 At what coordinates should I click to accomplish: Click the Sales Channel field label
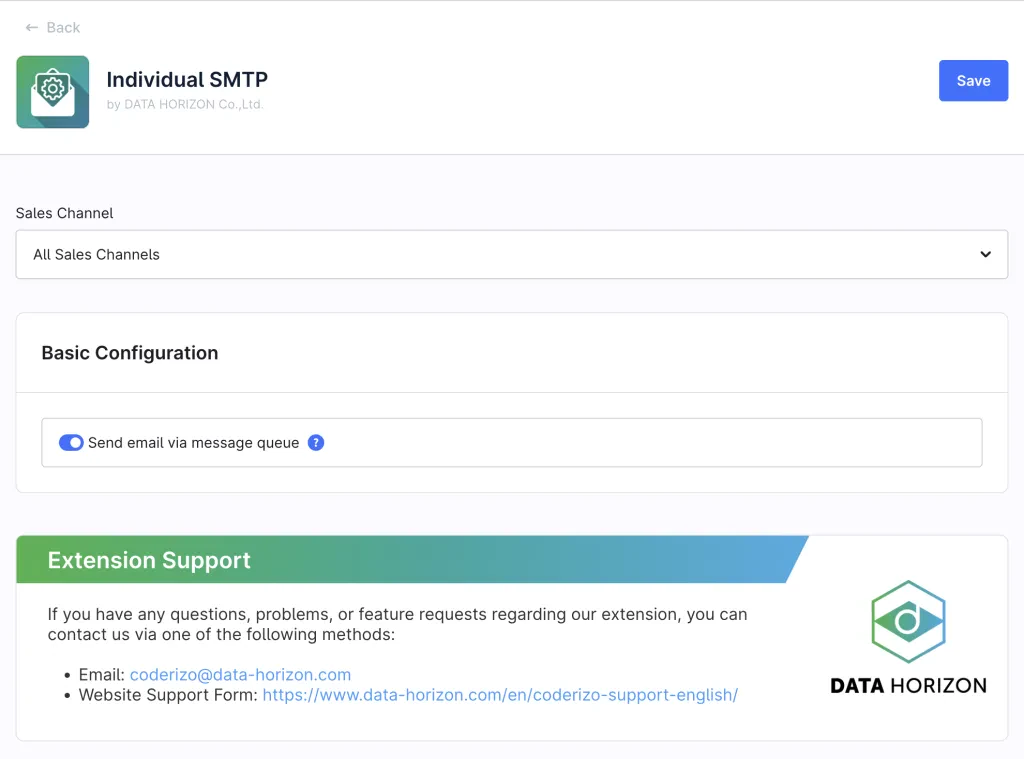tap(65, 213)
